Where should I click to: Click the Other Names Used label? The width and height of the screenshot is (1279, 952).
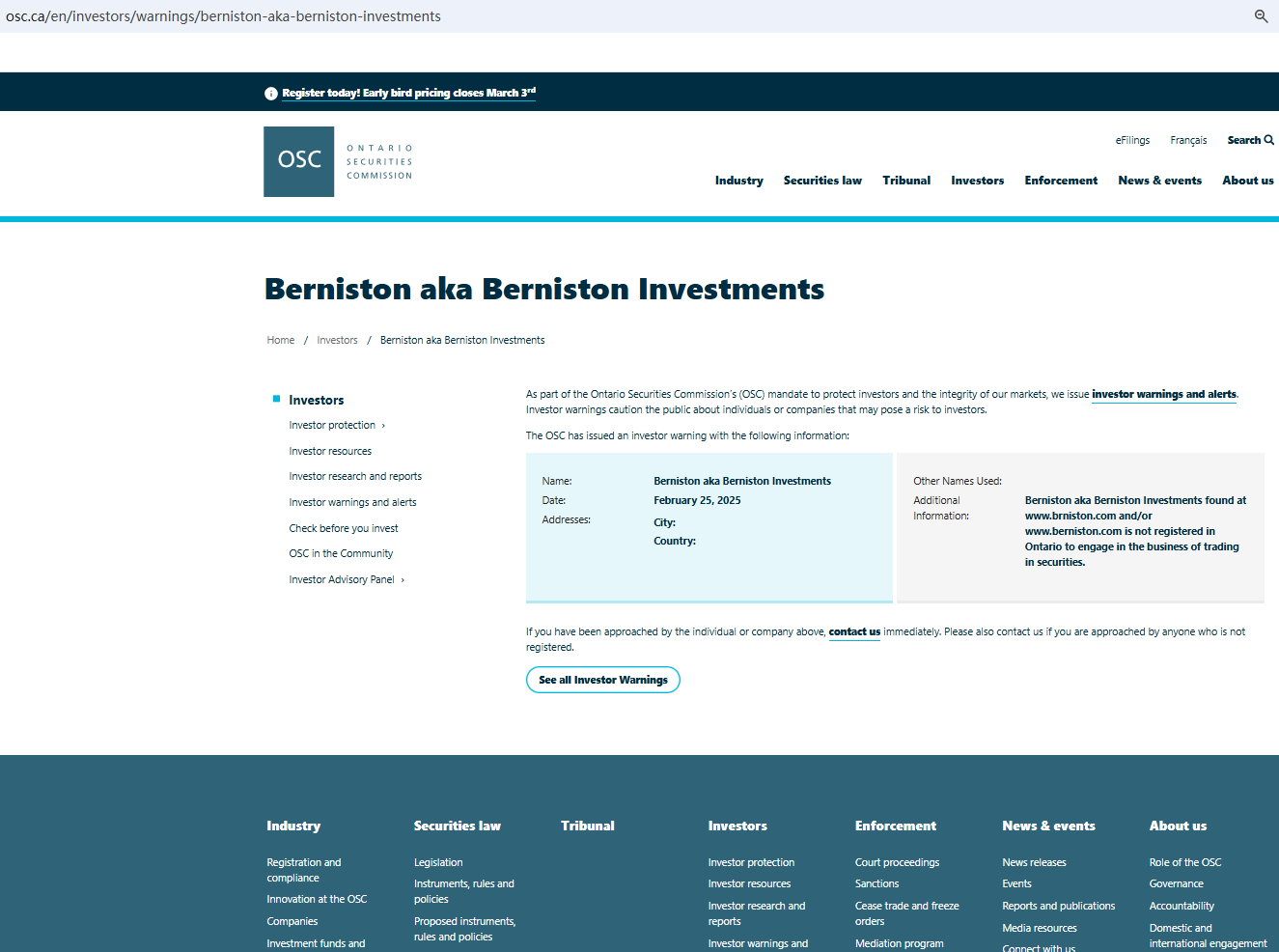[x=958, y=481]
